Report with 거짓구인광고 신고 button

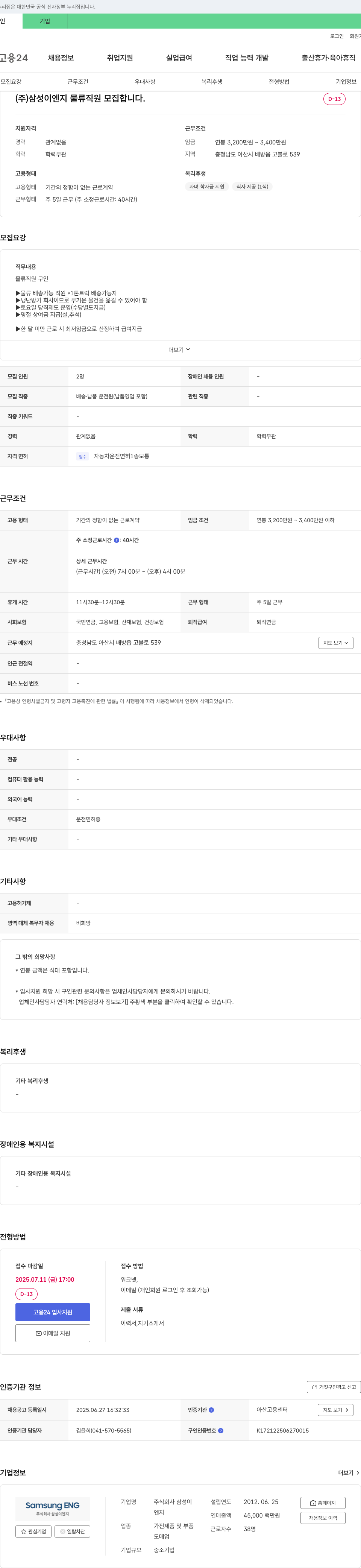[x=334, y=1387]
